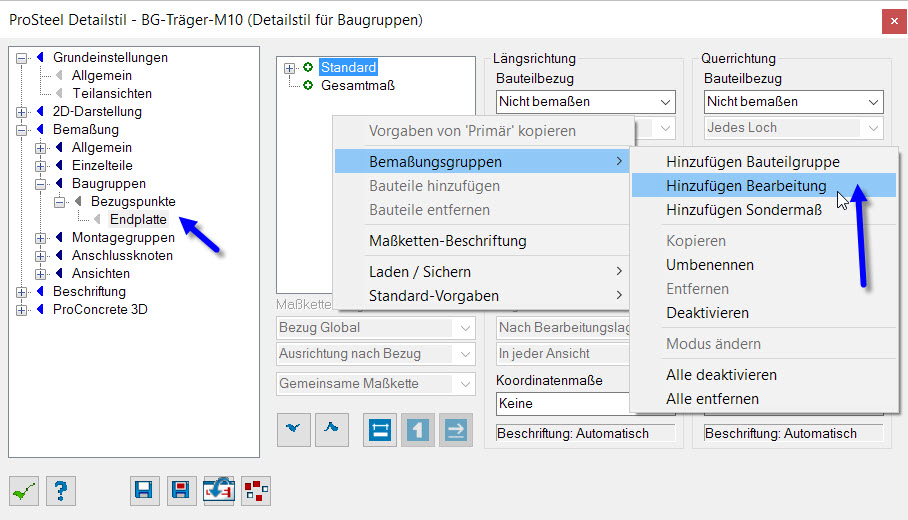Click the blue floppy disk save icon

click(144, 491)
